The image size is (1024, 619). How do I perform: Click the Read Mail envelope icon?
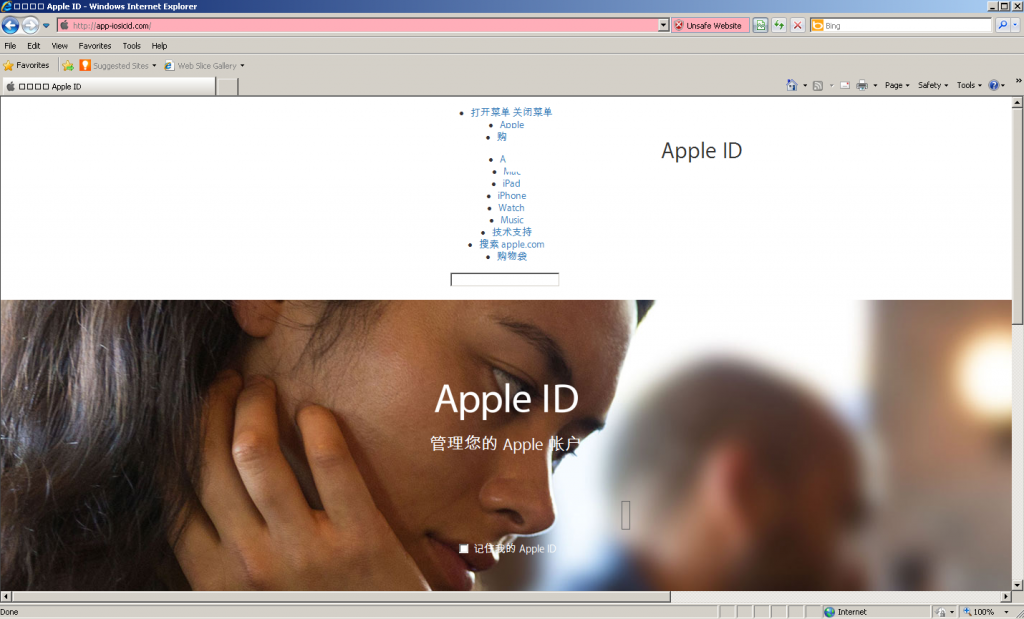tap(844, 86)
